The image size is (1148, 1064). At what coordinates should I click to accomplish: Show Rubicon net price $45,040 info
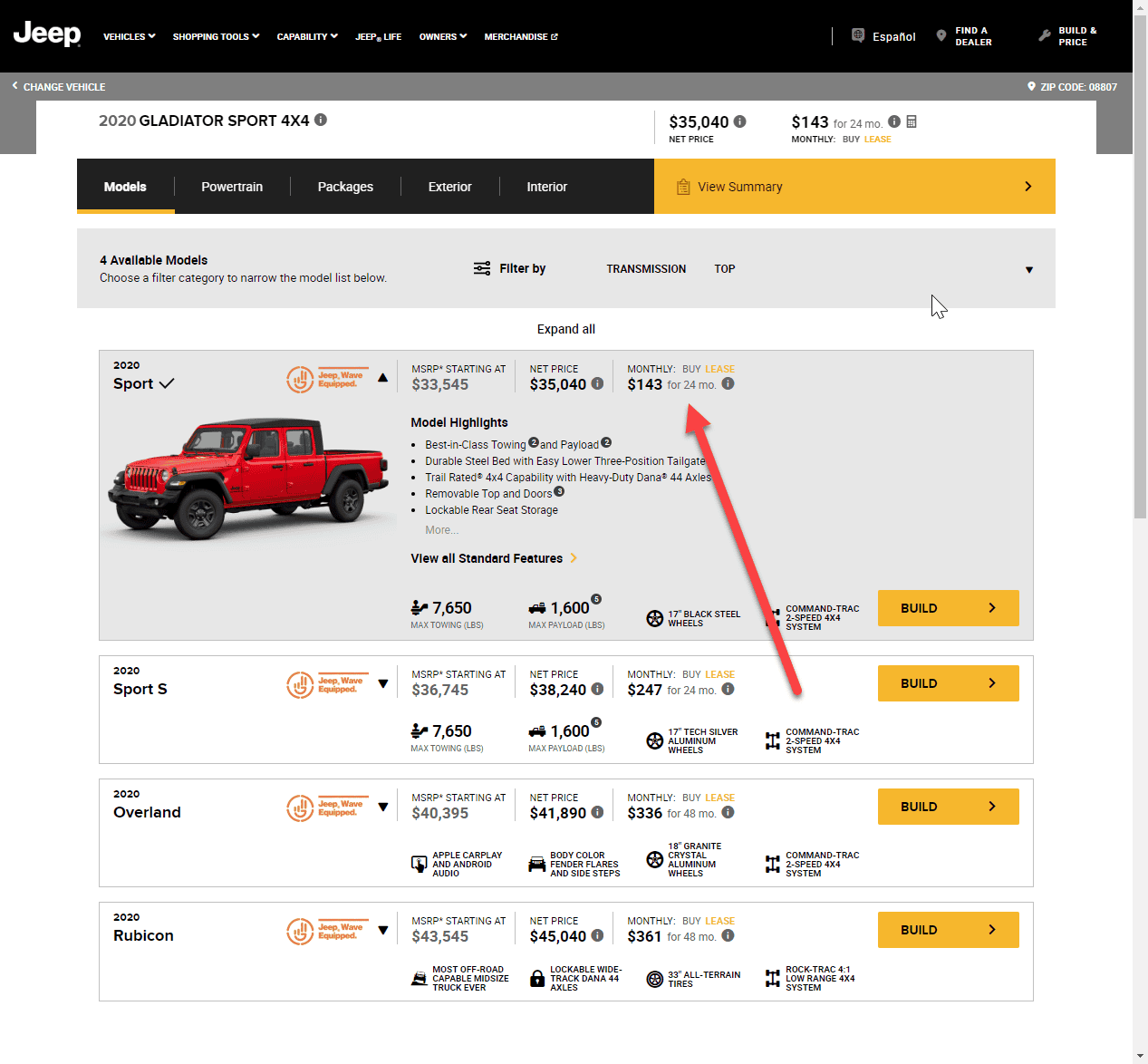click(597, 935)
